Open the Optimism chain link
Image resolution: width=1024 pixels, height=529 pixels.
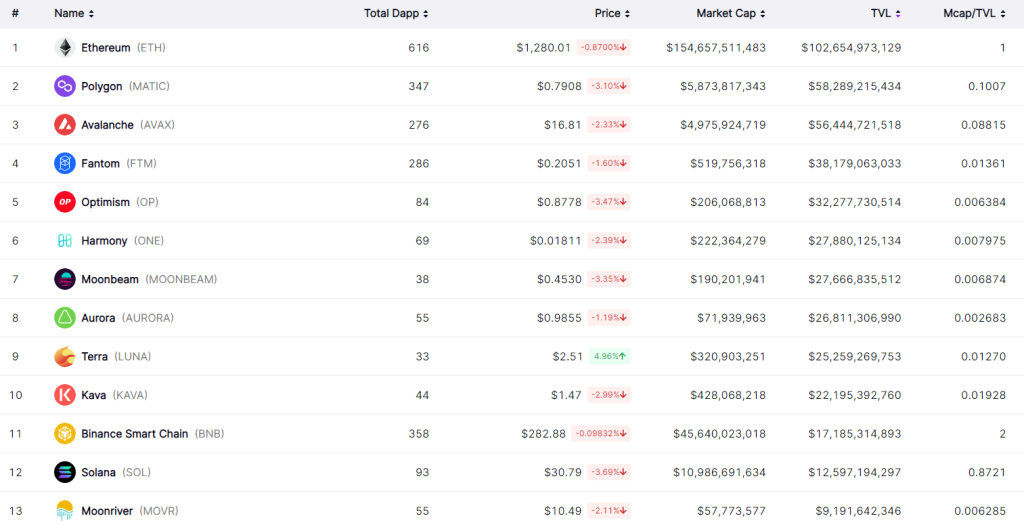106,202
